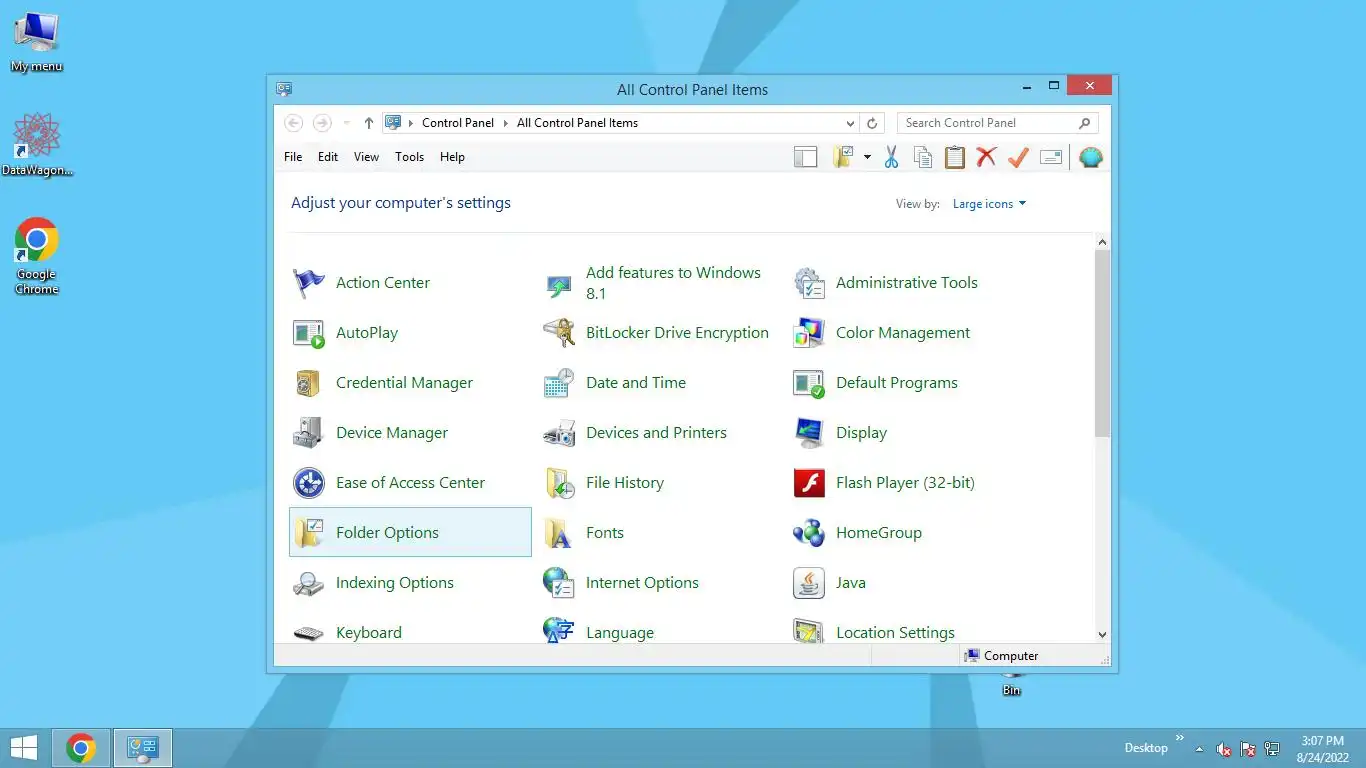
Task: Show hidden tray icons arrow
Action: coord(1199,748)
